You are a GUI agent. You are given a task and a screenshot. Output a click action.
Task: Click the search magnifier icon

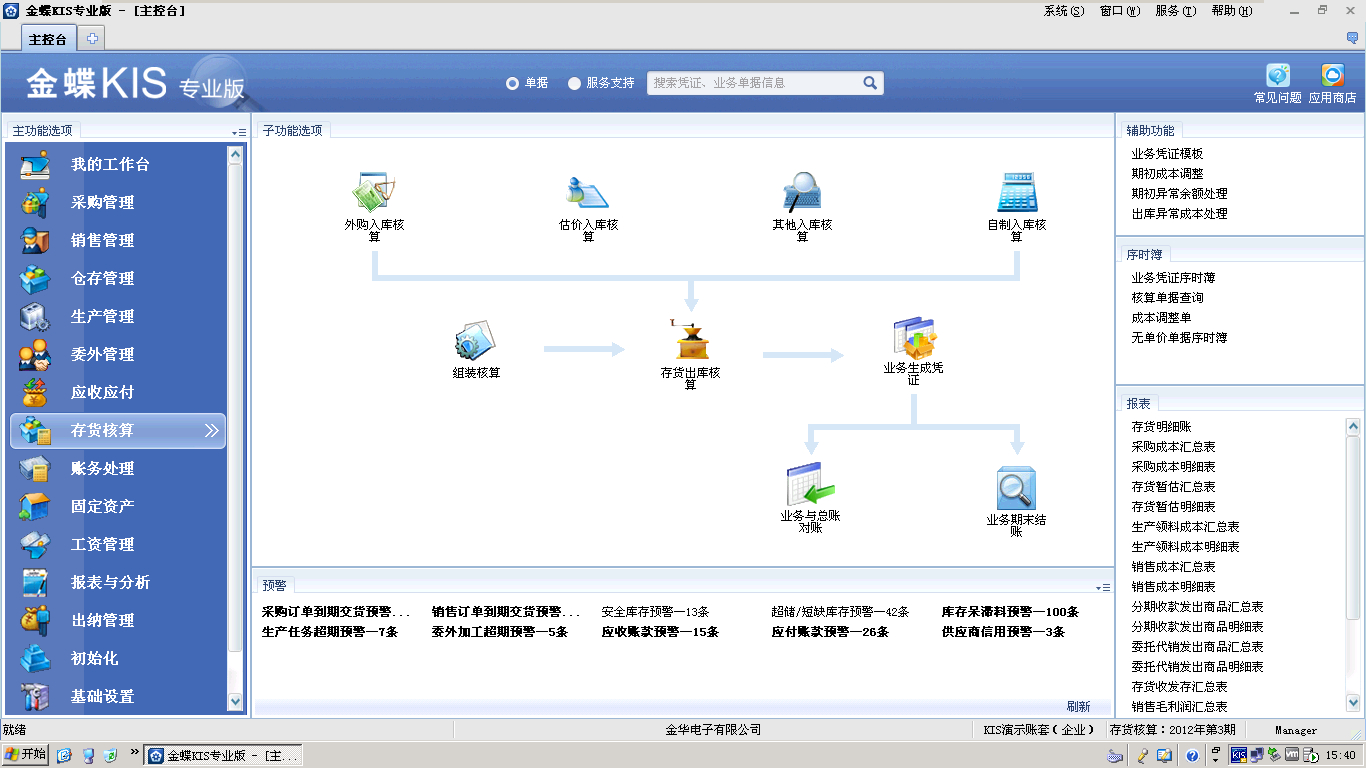[x=870, y=83]
